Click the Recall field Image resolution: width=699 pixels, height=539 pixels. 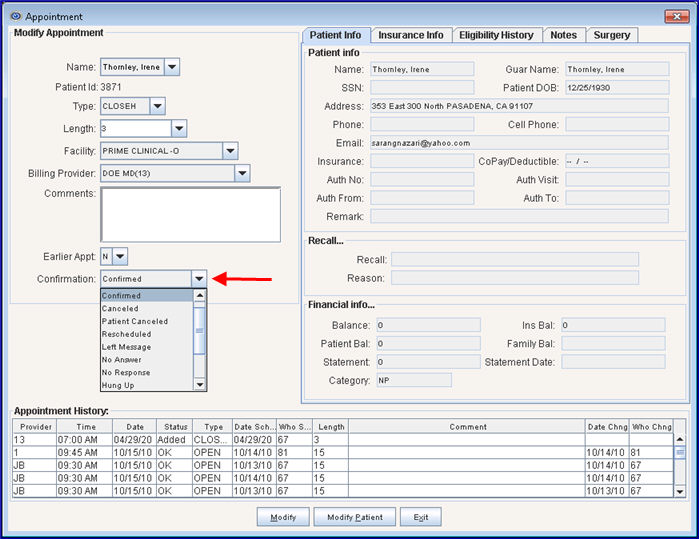pyautogui.click(x=515, y=259)
